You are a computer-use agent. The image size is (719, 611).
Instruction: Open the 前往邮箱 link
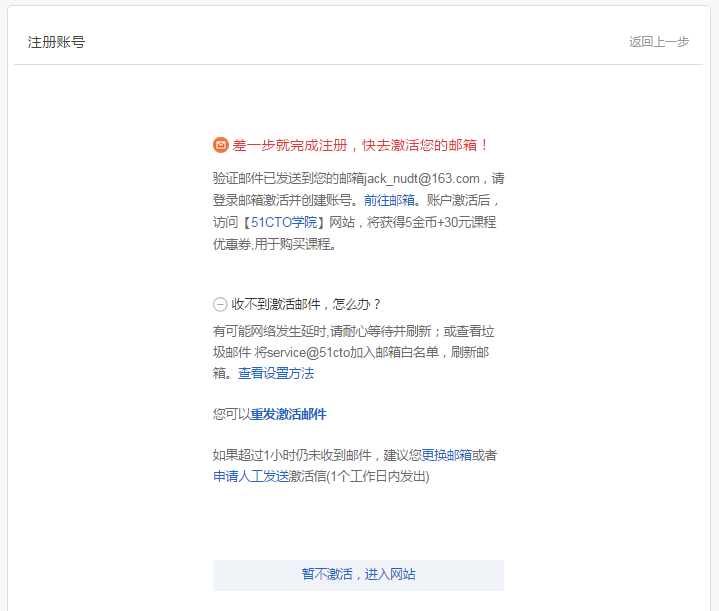point(389,200)
